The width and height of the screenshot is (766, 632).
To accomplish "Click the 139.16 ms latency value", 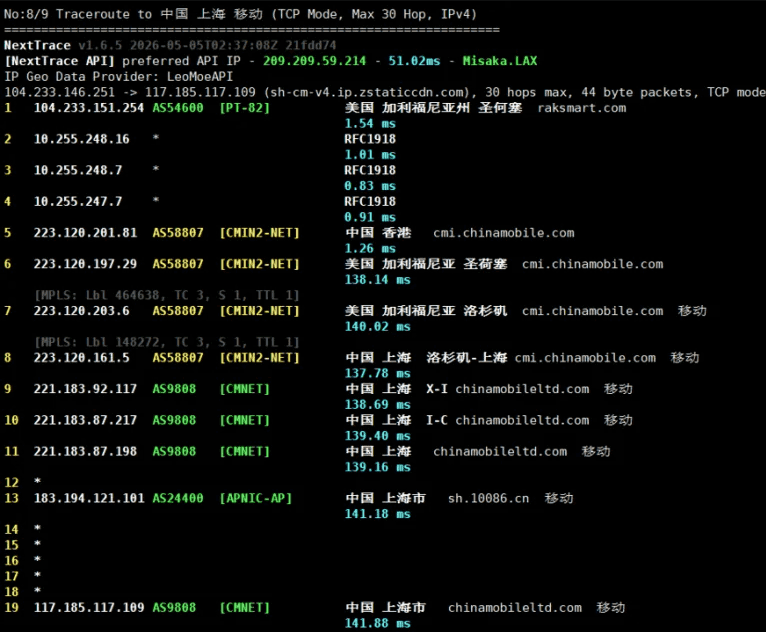I will (377, 467).
